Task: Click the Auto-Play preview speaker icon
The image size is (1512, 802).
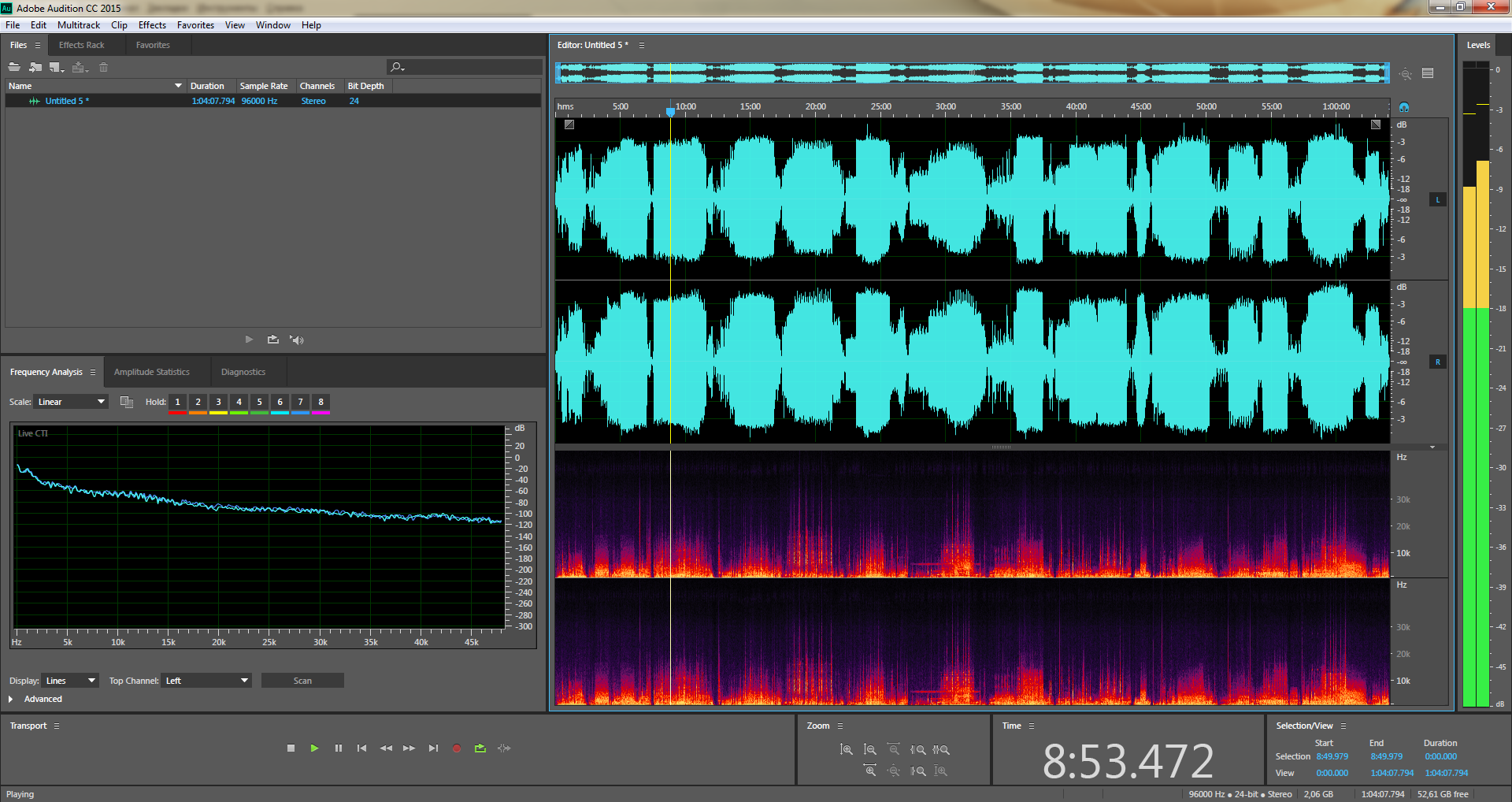Action: [297, 340]
